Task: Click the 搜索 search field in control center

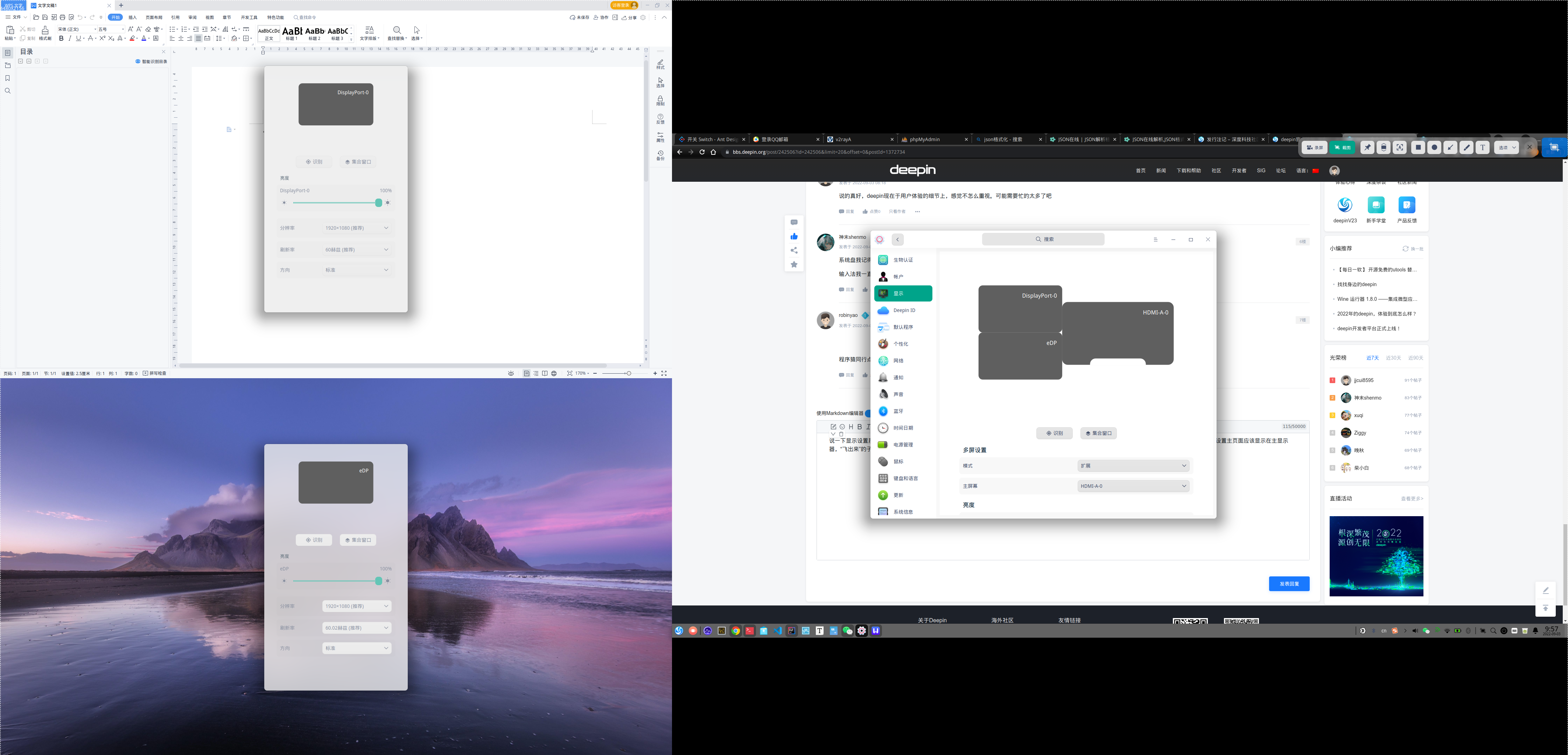Action: coord(1043,239)
